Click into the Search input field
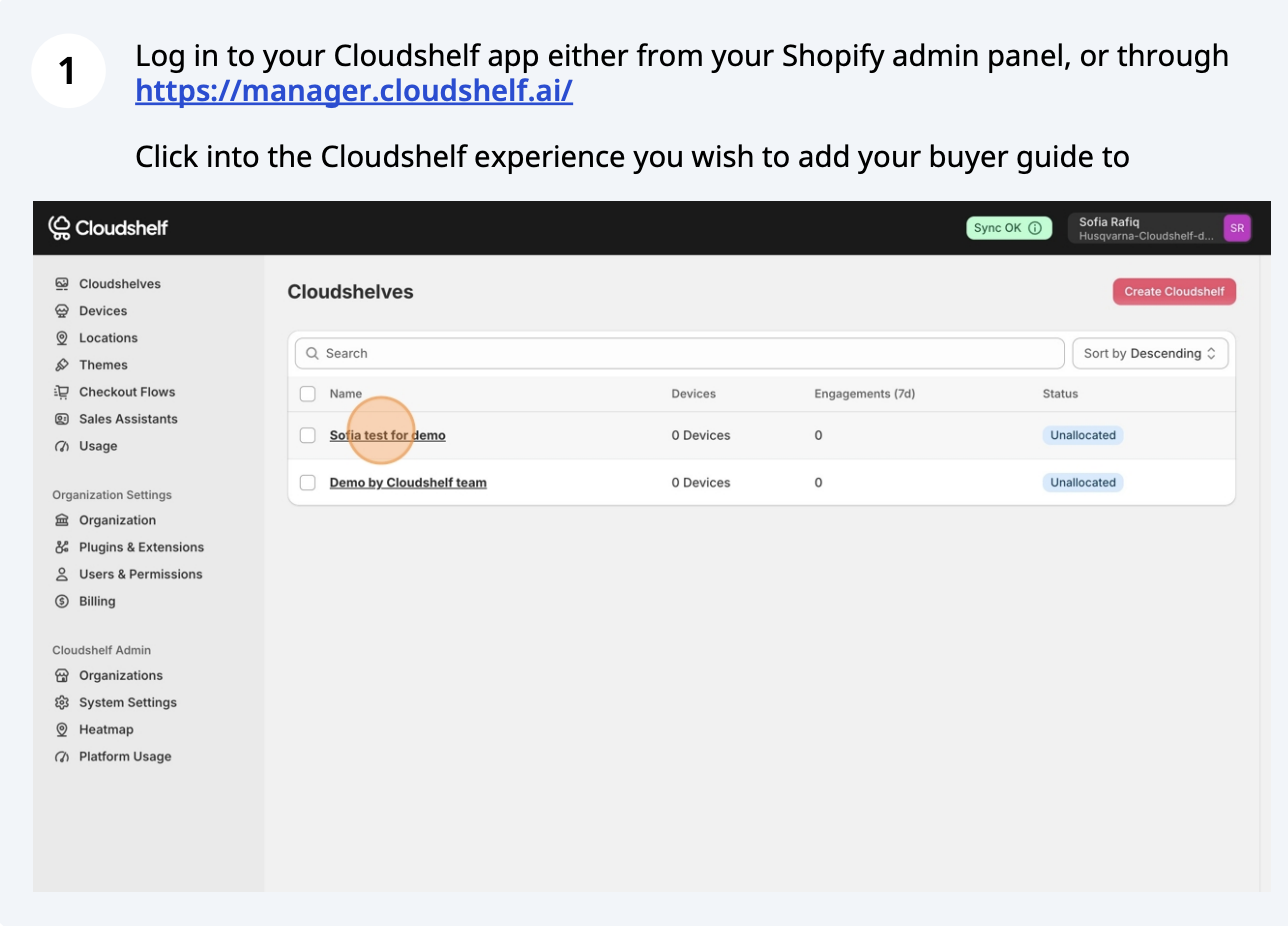The height and width of the screenshot is (926, 1288). point(680,353)
